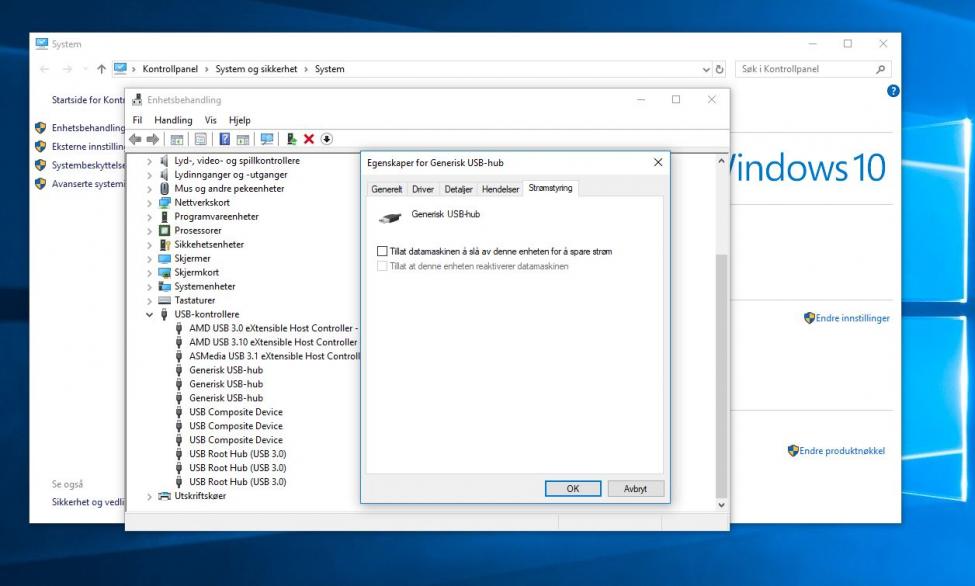Click the blue question mark Help toolbar icon
The width and height of the screenshot is (975, 586).
[224, 139]
